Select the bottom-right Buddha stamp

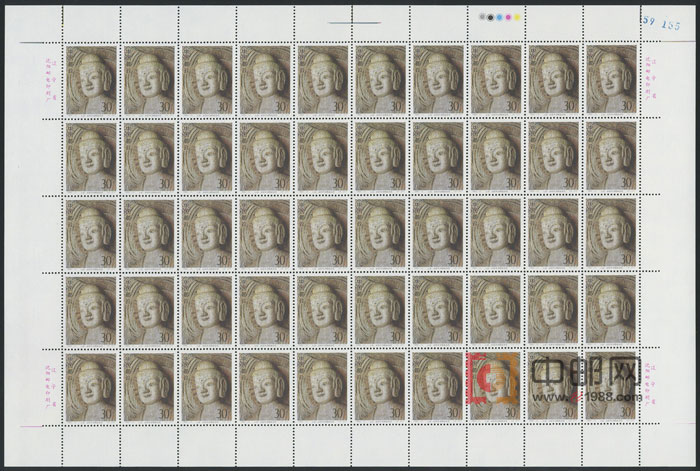[611, 387]
